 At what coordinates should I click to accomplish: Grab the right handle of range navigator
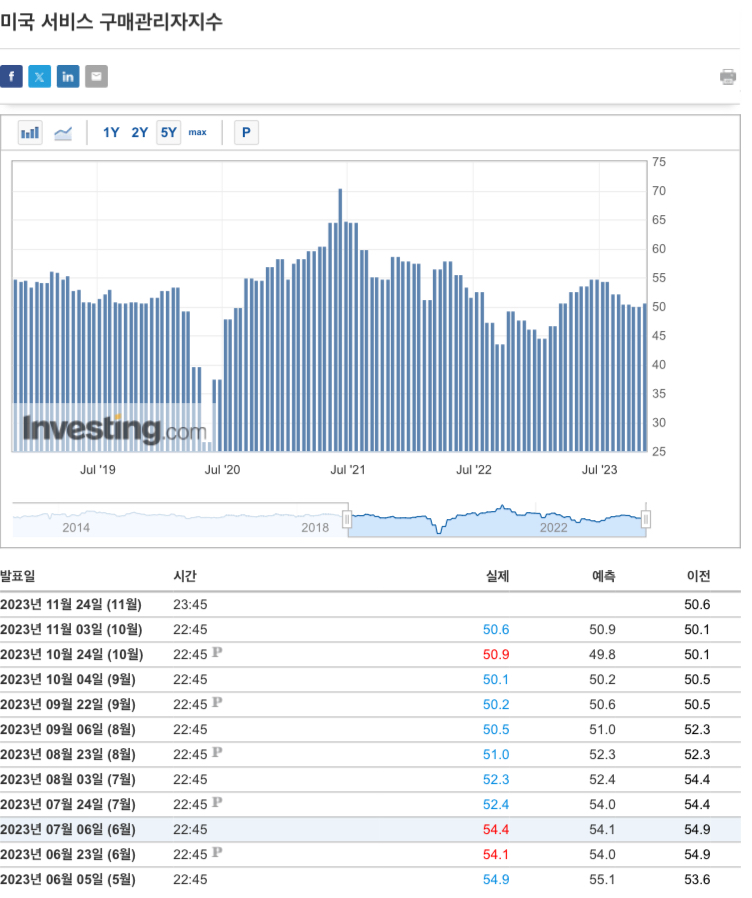(645, 519)
